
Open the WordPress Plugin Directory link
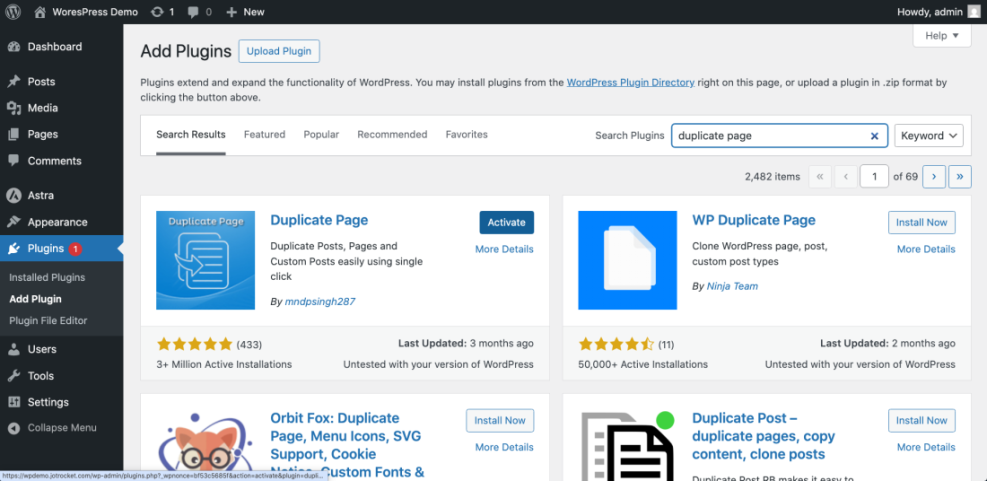tap(631, 82)
